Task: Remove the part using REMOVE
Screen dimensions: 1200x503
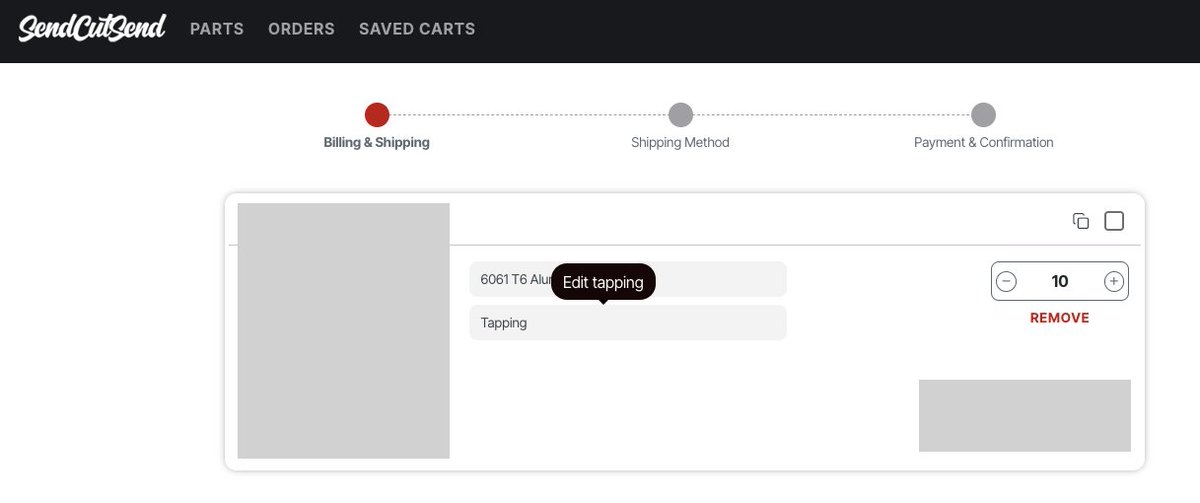Action: [x=1060, y=318]
